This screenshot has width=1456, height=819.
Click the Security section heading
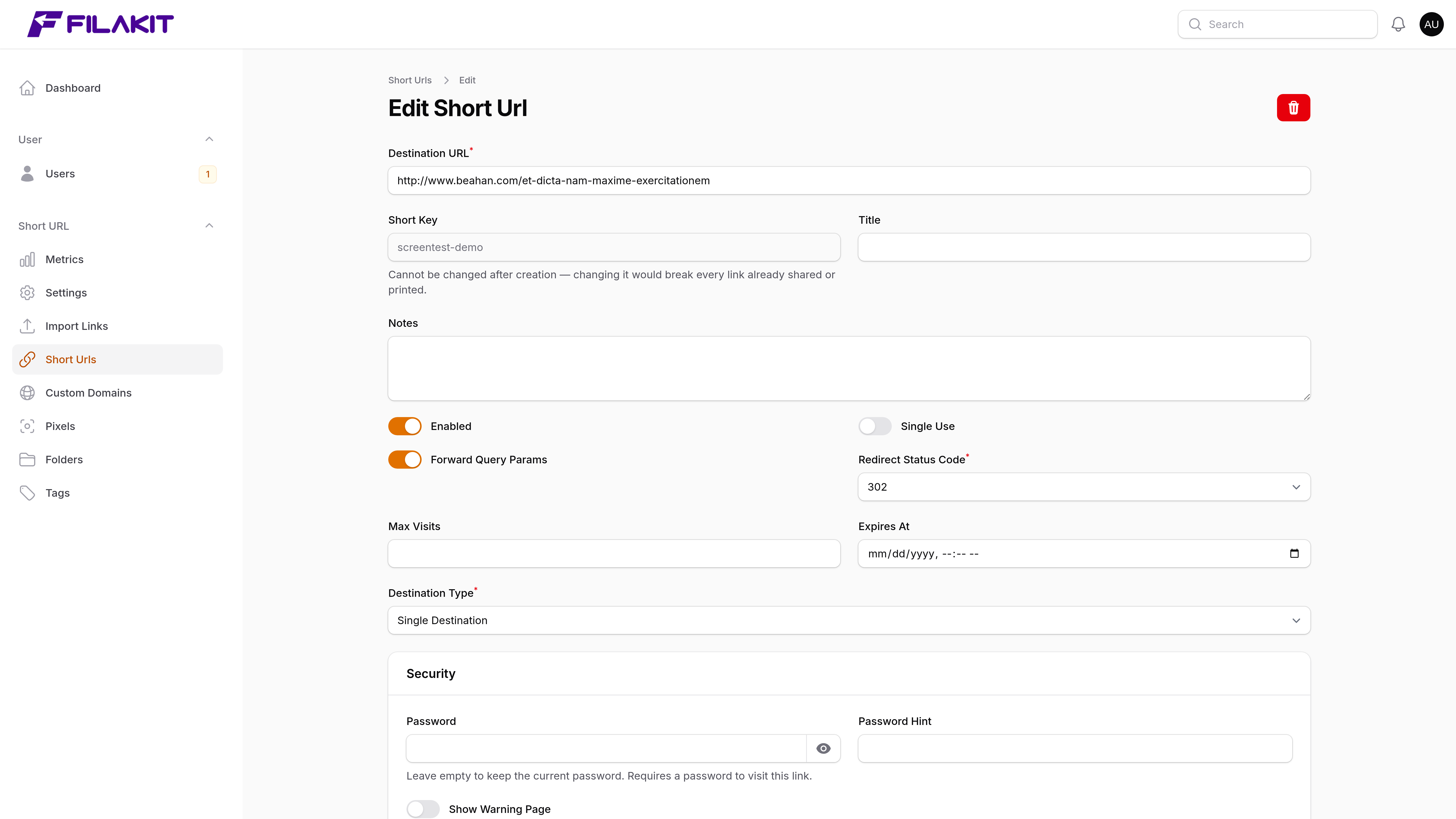[431, 673]
